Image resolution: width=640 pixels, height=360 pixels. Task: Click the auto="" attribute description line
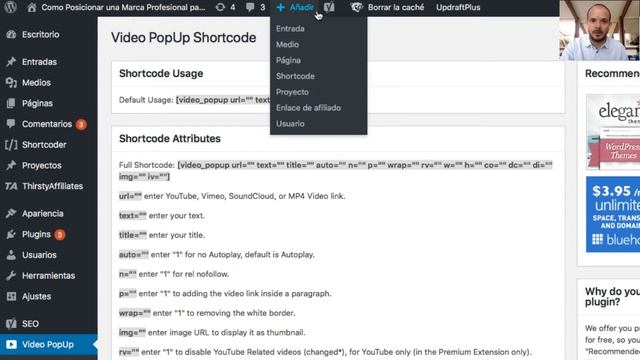tap(217, 254)
